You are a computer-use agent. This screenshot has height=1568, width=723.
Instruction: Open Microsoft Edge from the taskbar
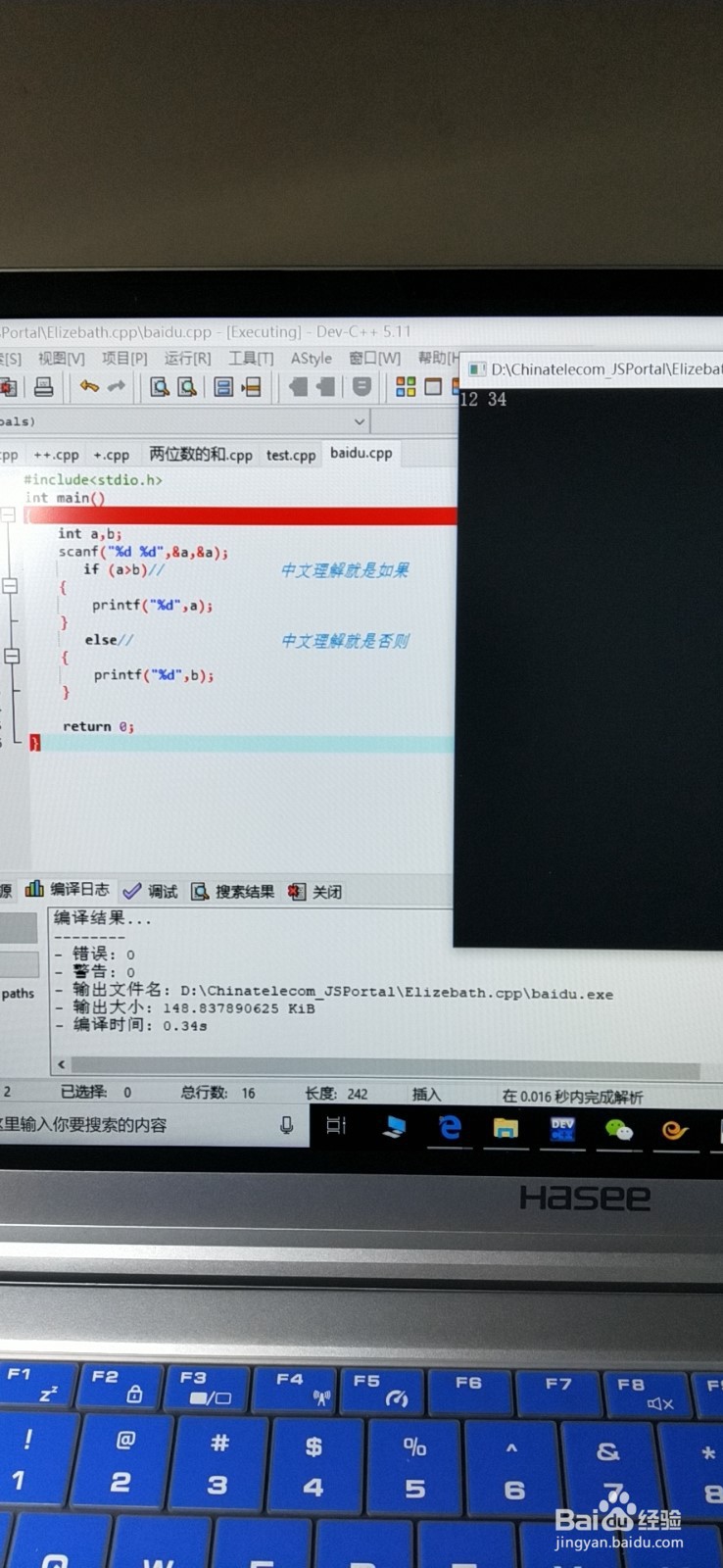[x=450, y=1127]
